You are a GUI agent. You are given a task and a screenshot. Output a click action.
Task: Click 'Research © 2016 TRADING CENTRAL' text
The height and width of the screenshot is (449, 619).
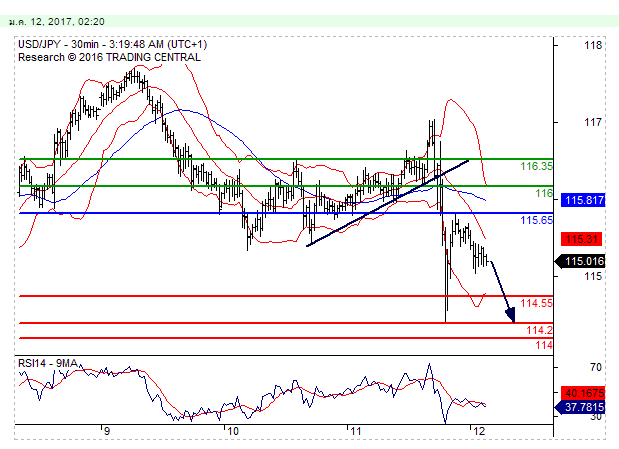pyautogui.click(x=109, y=57)
